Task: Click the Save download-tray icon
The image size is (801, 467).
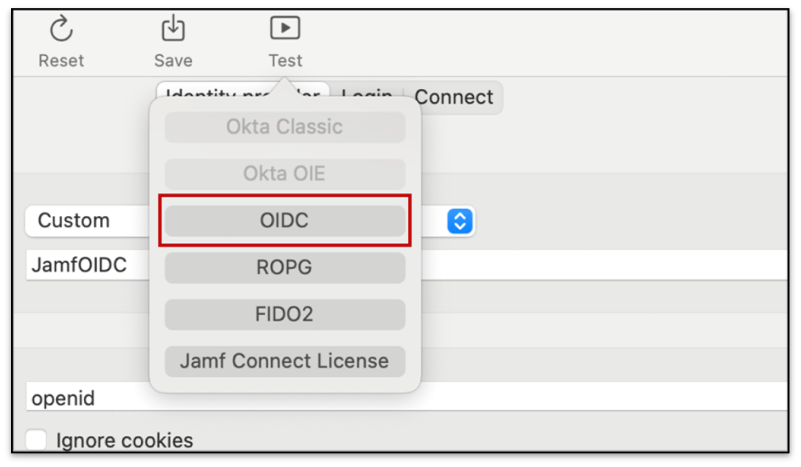Action: (173, 28)
